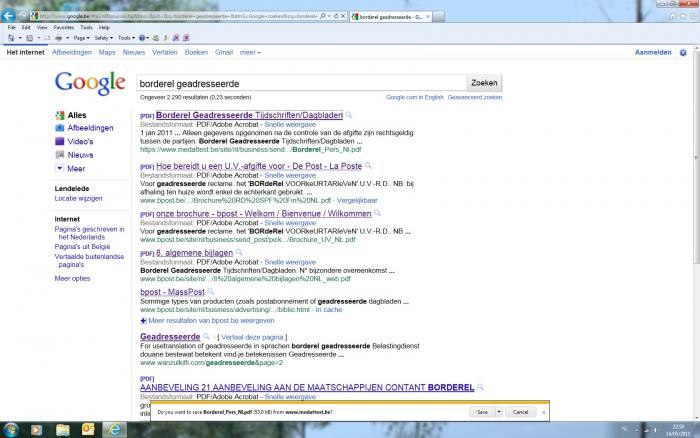
Task: Open 'Geavanceerd zoeken' link
Action: (475, 97)
